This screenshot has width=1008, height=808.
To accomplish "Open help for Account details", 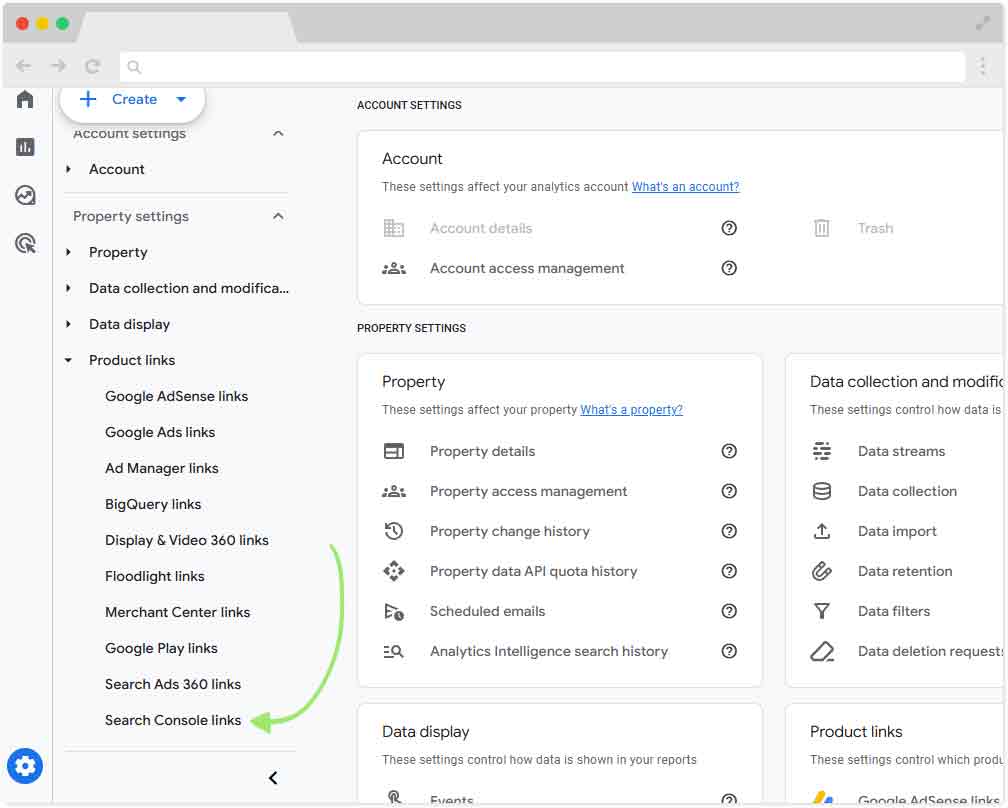I will [728, 228].
